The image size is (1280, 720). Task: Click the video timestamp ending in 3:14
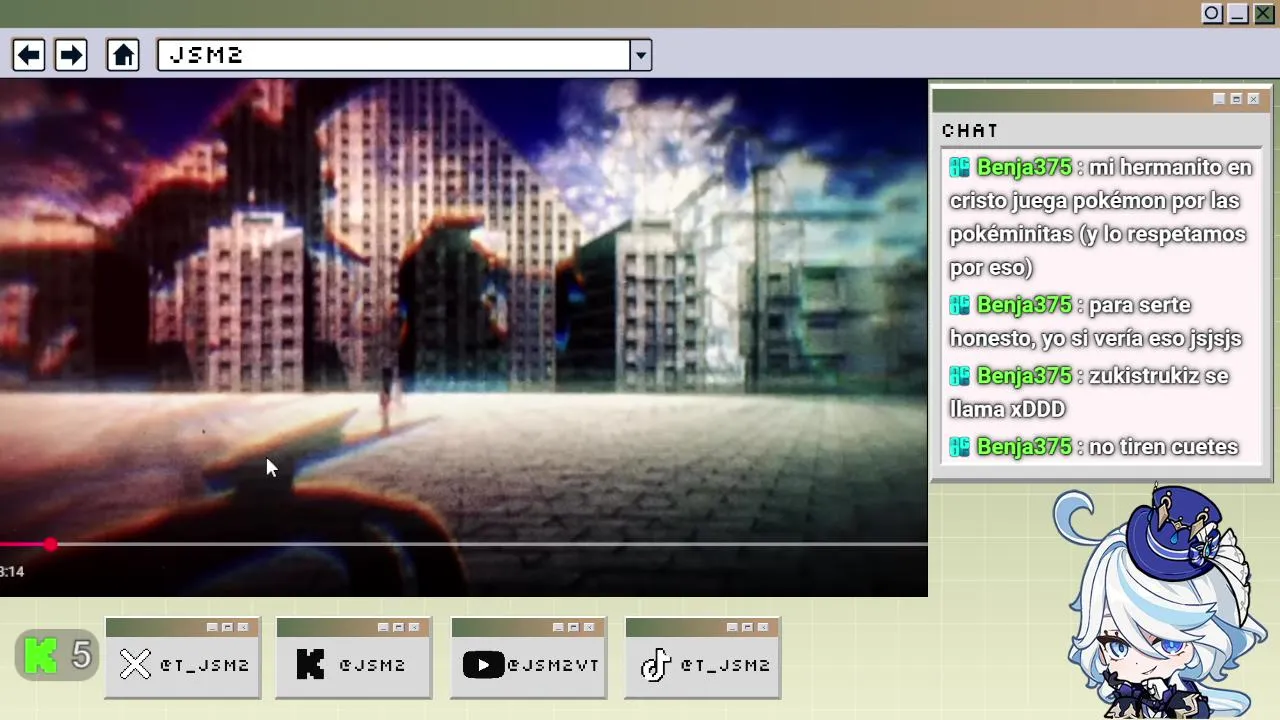(12, 571)
